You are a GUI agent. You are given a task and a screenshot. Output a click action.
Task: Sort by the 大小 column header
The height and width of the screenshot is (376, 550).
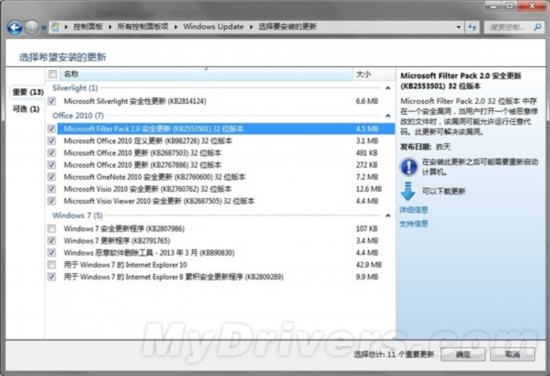374,74
